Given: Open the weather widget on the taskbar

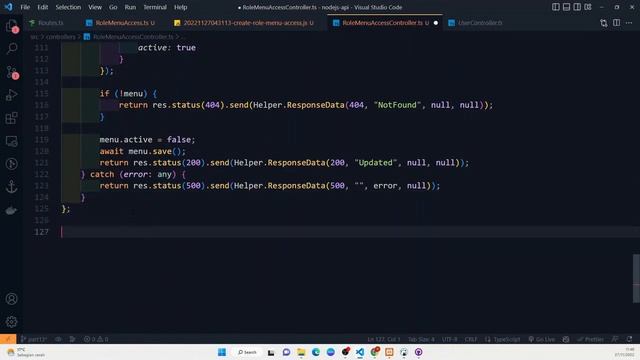Looking at the screenshot, I should pos(27,352).
